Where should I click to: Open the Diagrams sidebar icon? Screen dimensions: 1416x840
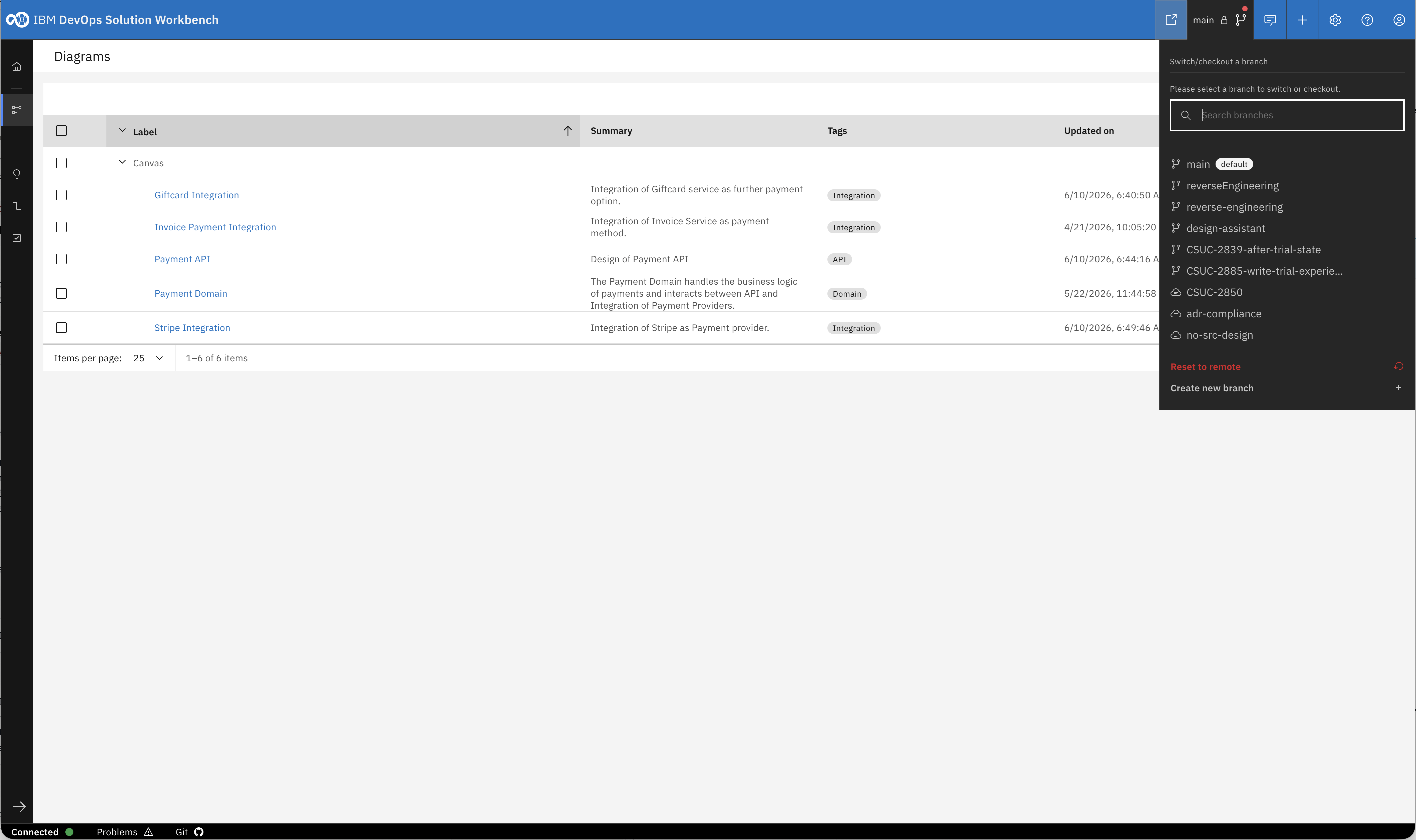16,109
